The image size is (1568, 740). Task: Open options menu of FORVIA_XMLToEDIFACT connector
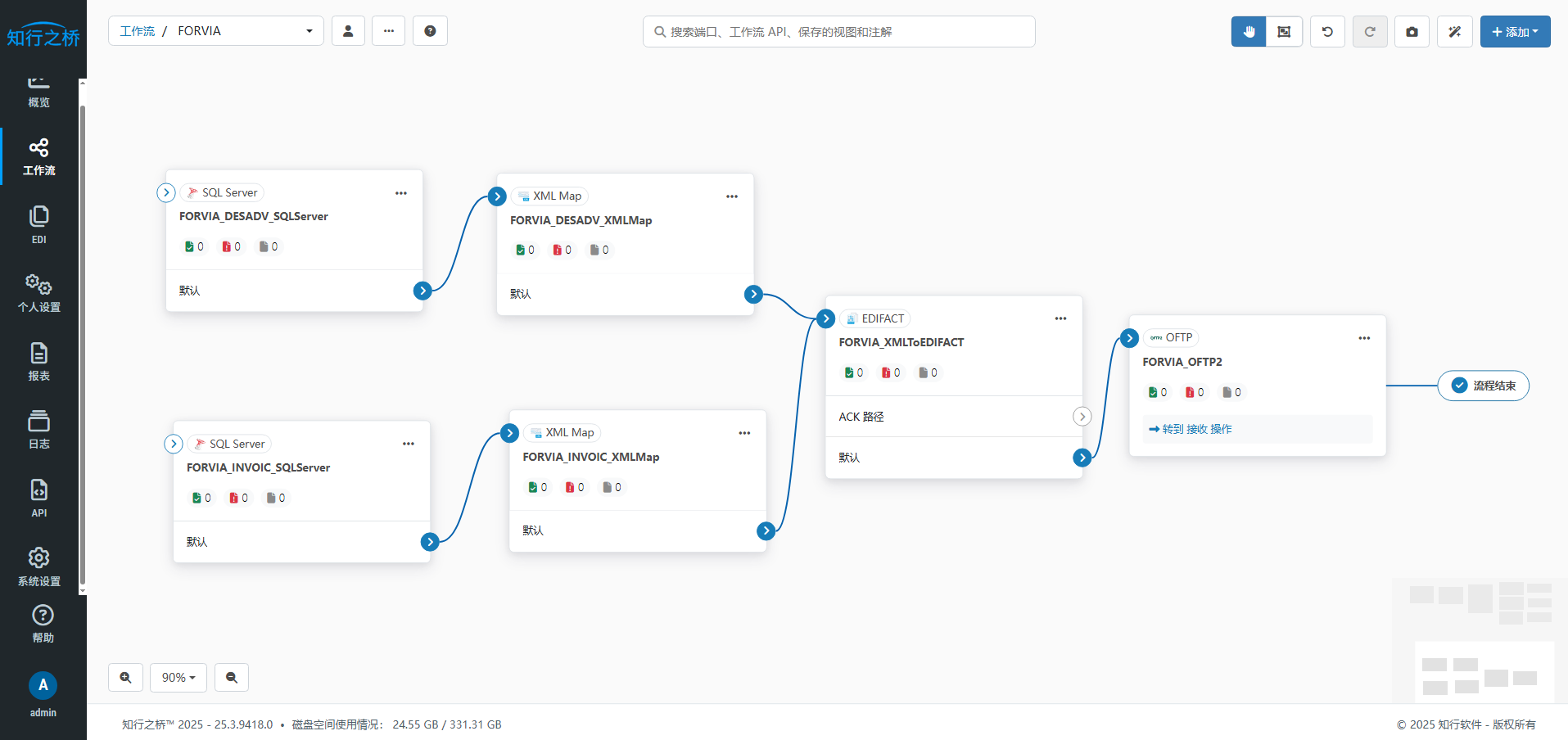point(1060,318)
